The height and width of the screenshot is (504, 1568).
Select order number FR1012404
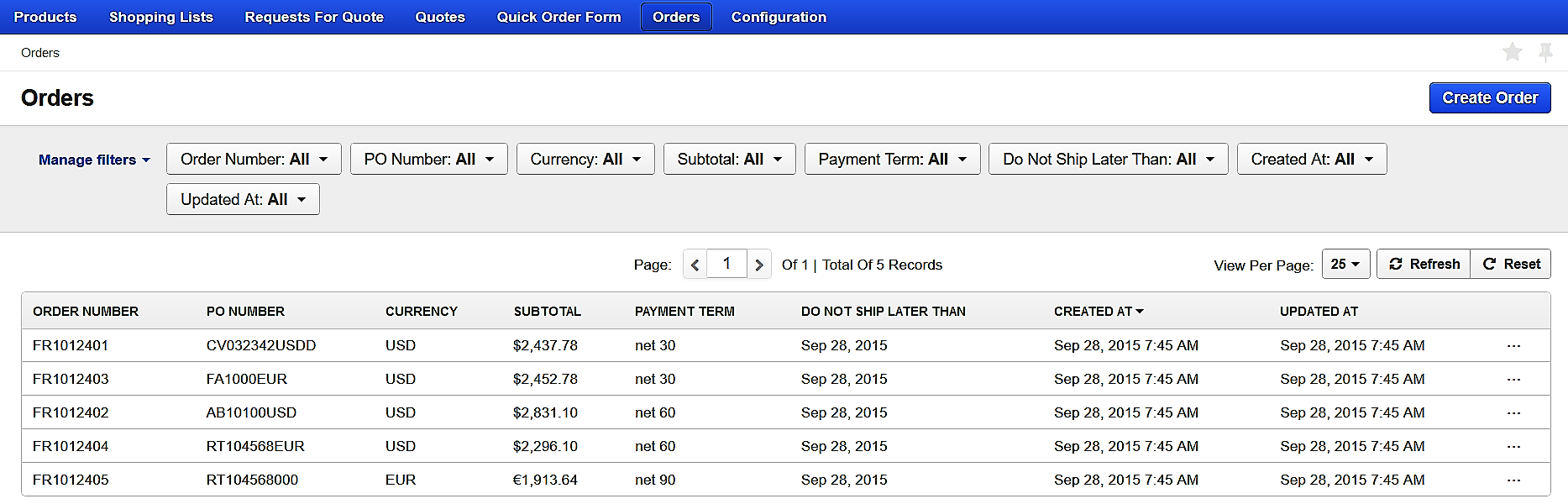pyautogui.click(x=71, y=447)
